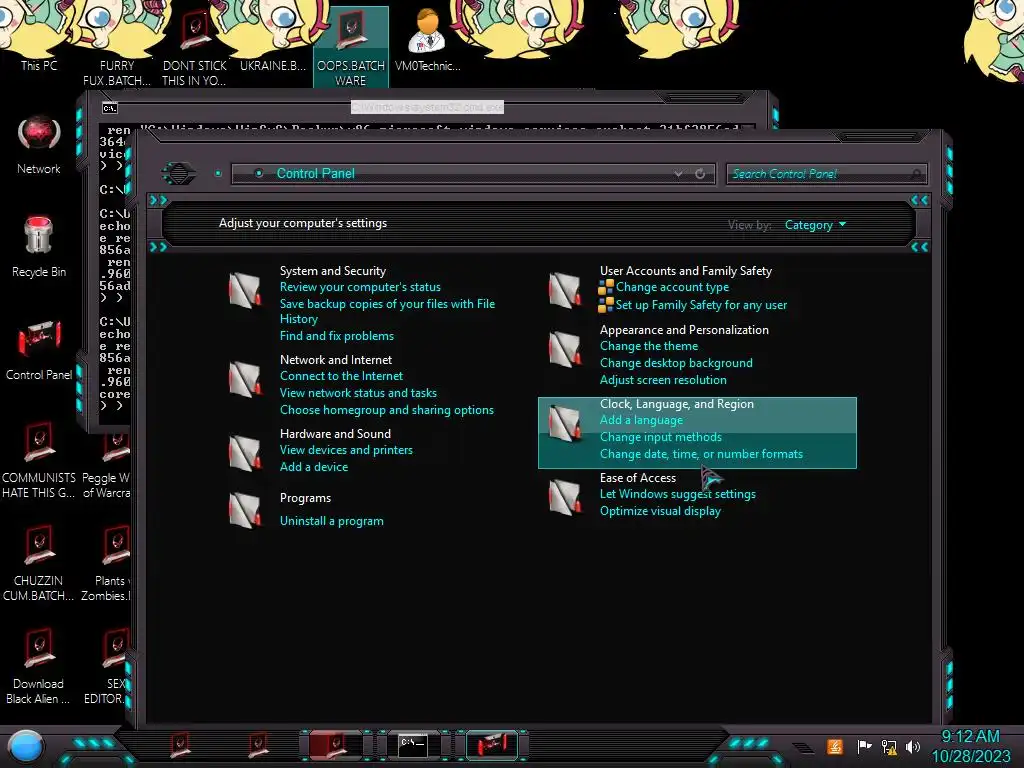The image size is (1024, 768).
Task: Open View network status and tasks
Action: coord(358,392)
